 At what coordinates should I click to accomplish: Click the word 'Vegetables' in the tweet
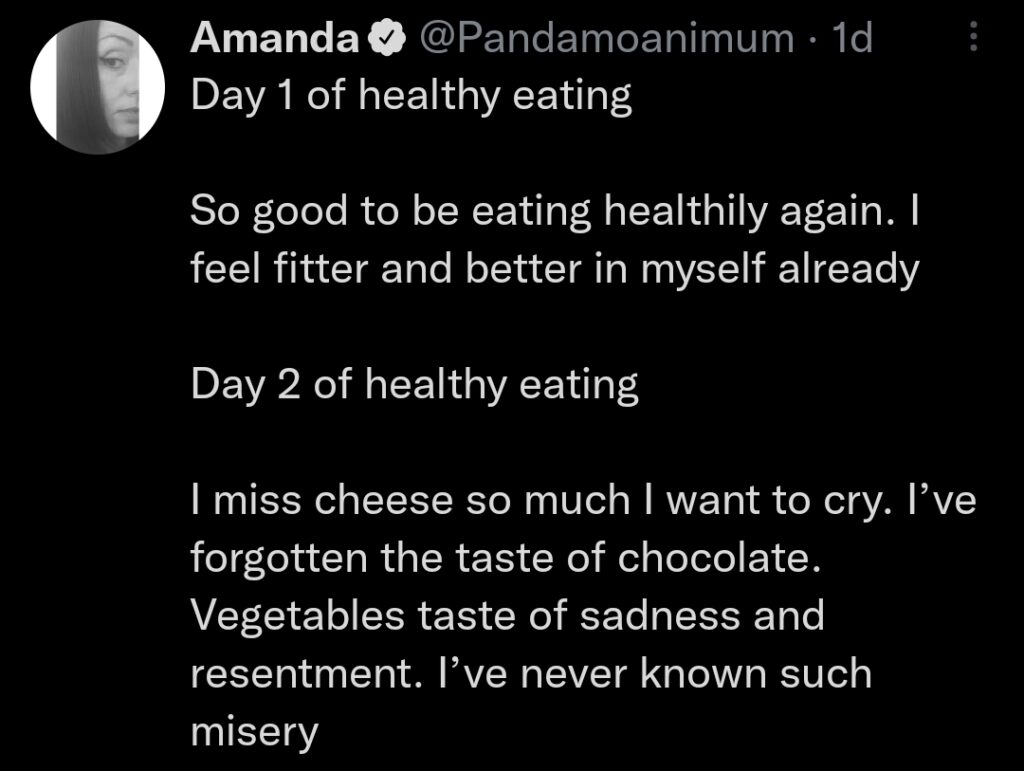[298, 617]
